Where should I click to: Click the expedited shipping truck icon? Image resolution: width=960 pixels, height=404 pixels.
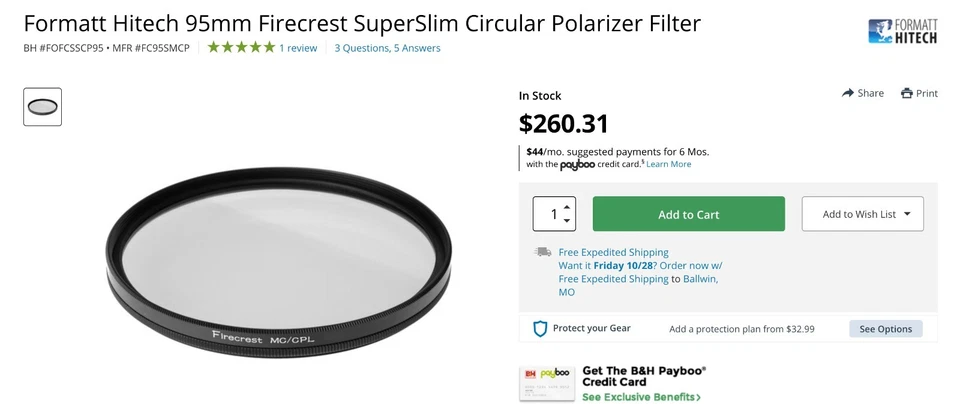[x=543, y=252]
